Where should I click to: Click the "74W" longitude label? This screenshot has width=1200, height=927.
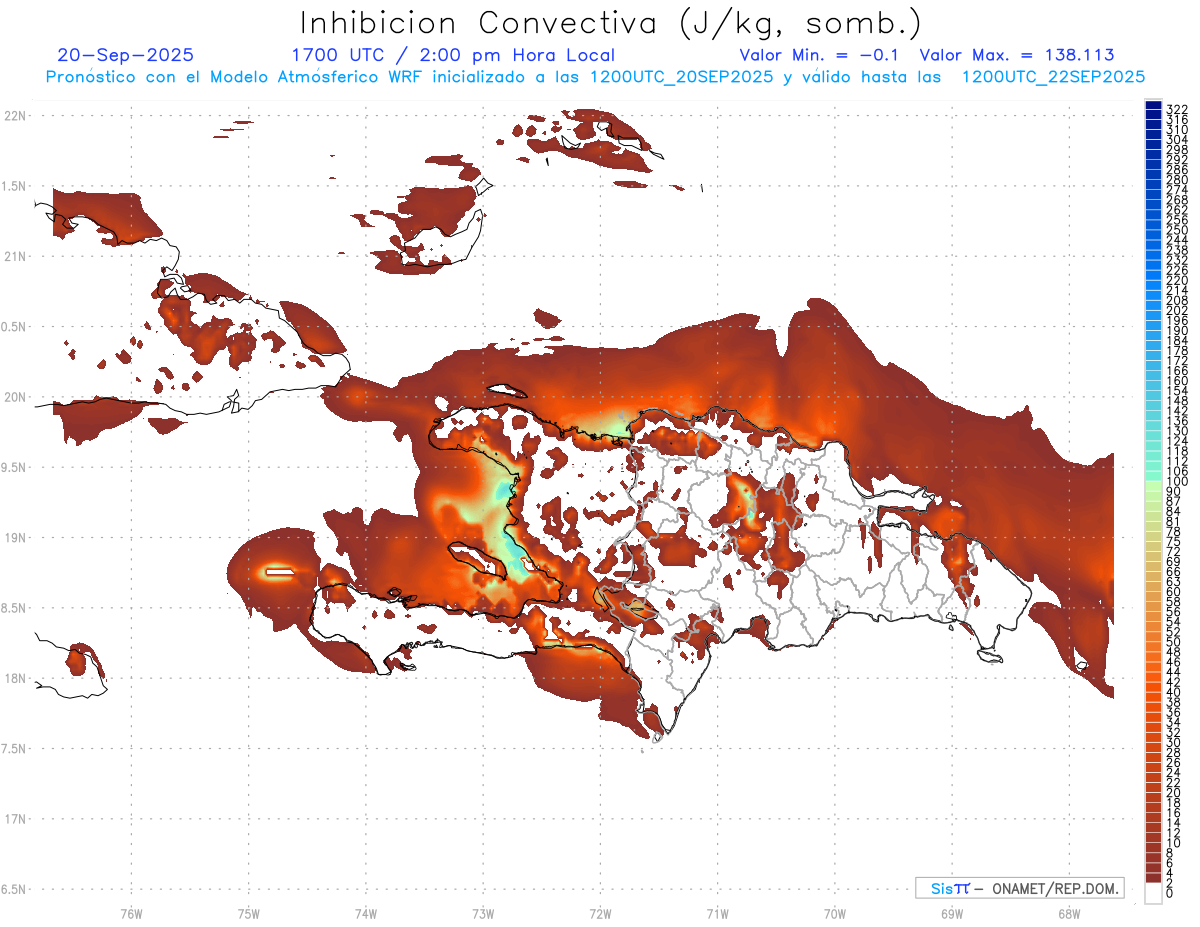tap(365, 913)
